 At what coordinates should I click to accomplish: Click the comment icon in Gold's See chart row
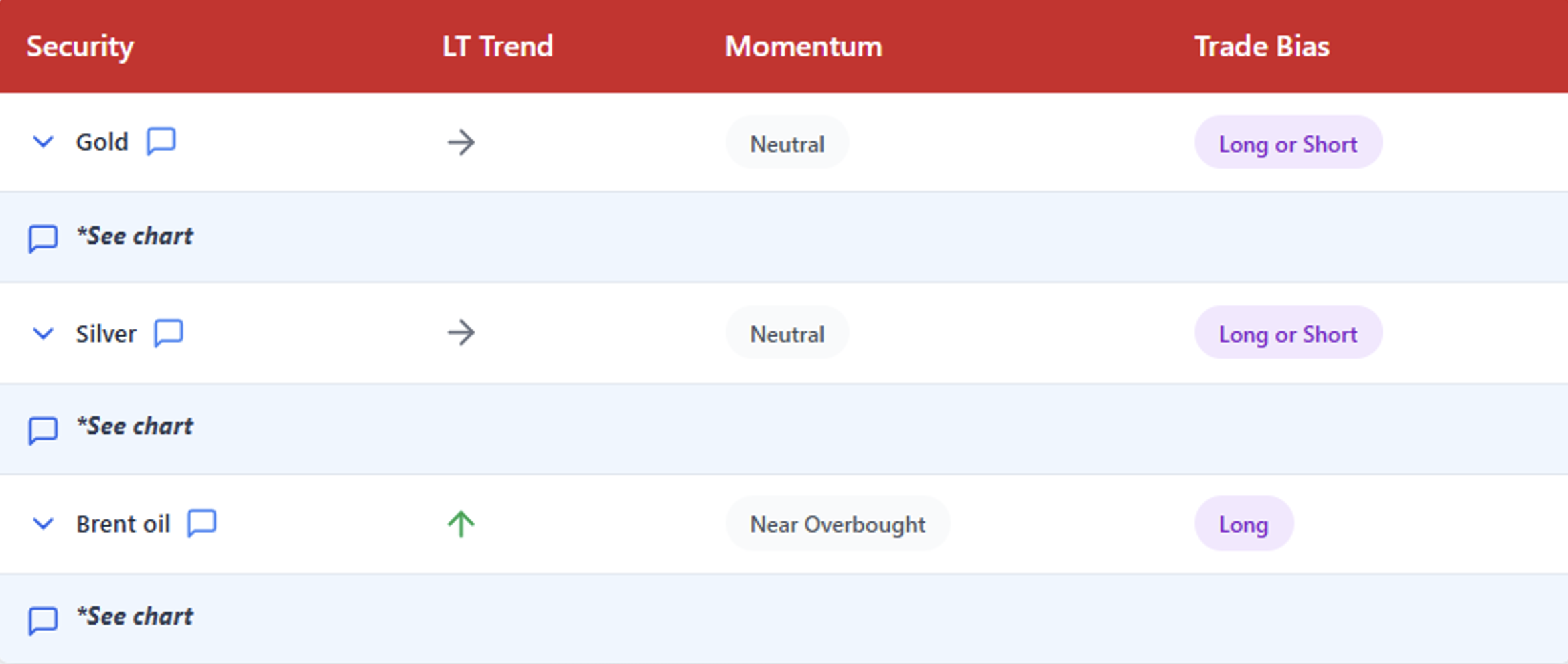click(x=43, y=238)
